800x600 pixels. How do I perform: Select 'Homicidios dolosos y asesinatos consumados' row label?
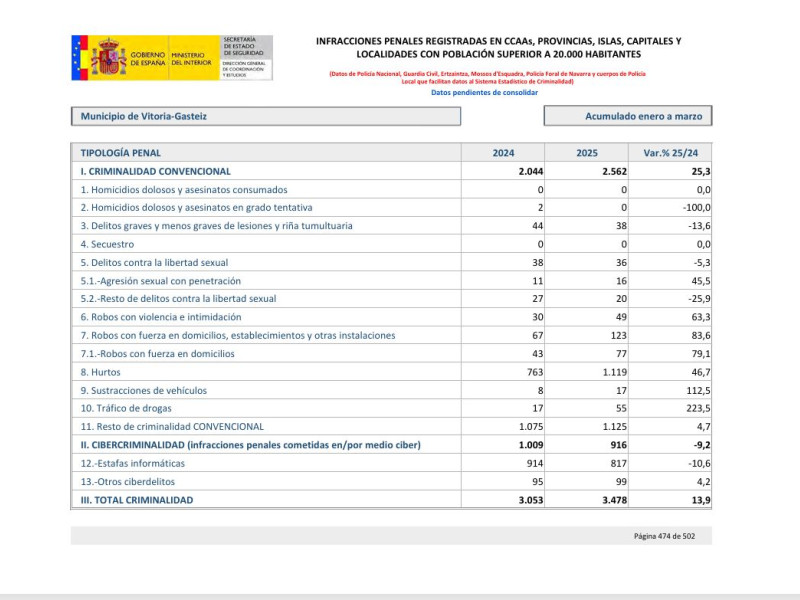coord(184,190)
